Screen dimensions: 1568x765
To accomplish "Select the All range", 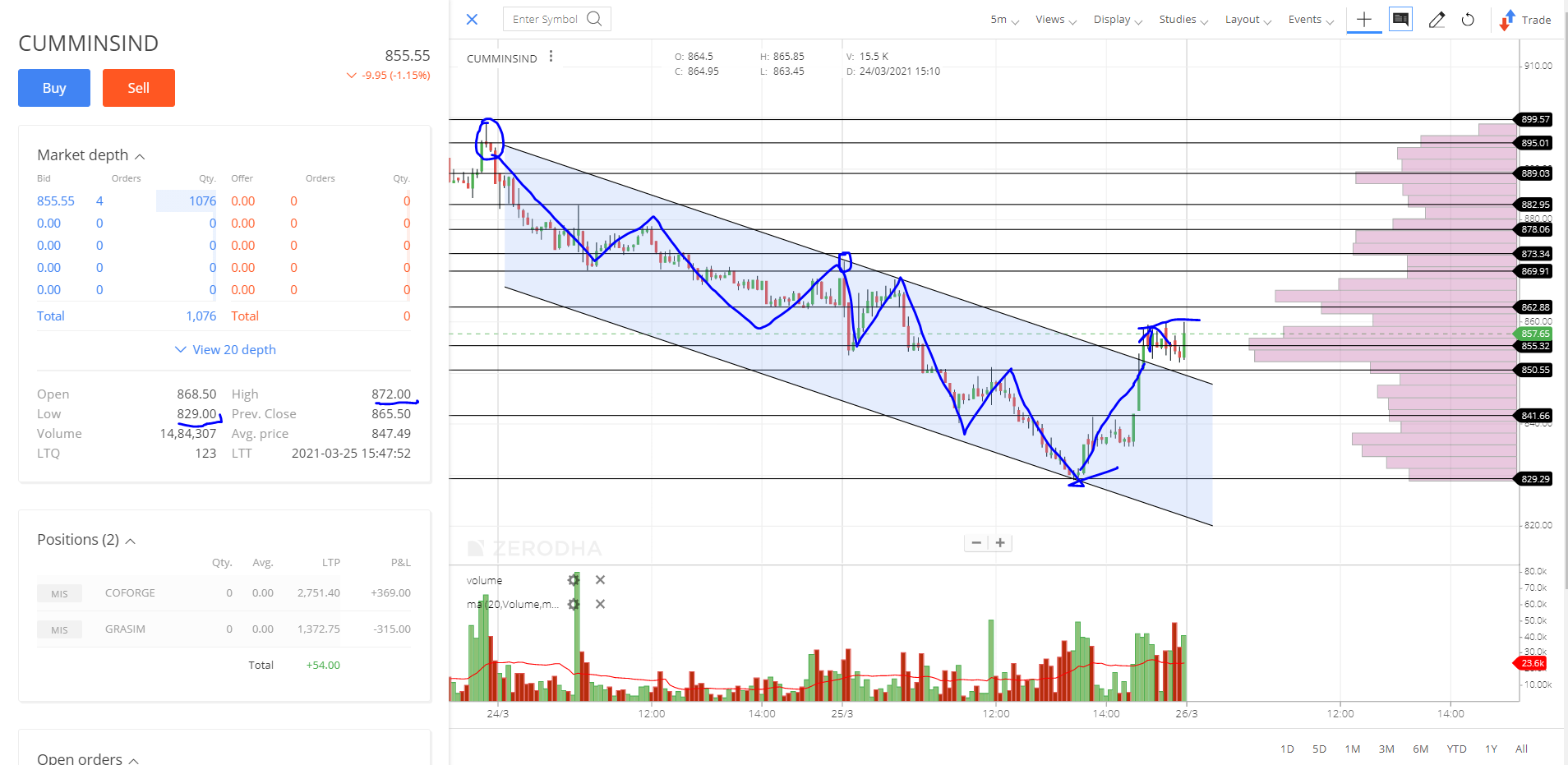I will click(x=1522, y=749).
